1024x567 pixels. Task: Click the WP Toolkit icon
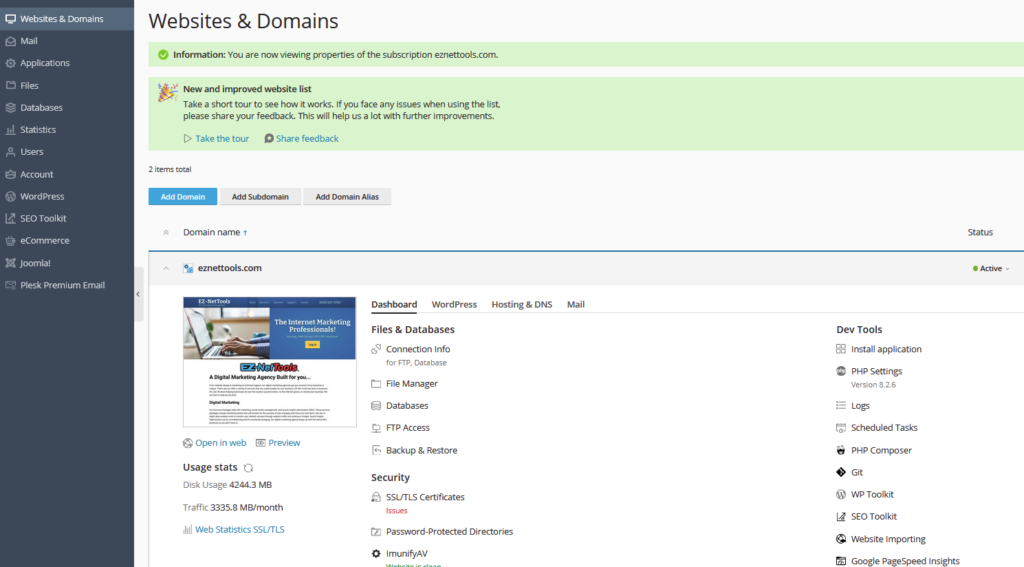[841, 494]
